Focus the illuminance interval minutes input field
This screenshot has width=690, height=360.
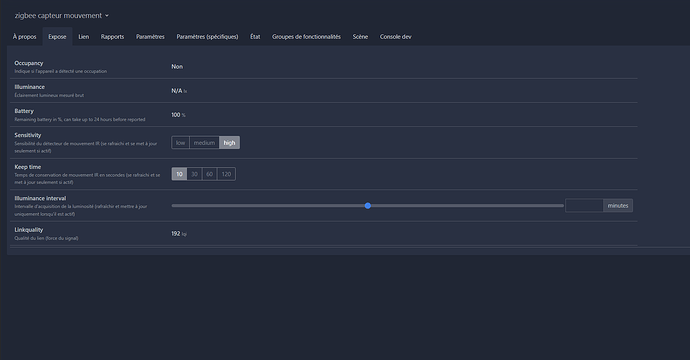584,206
